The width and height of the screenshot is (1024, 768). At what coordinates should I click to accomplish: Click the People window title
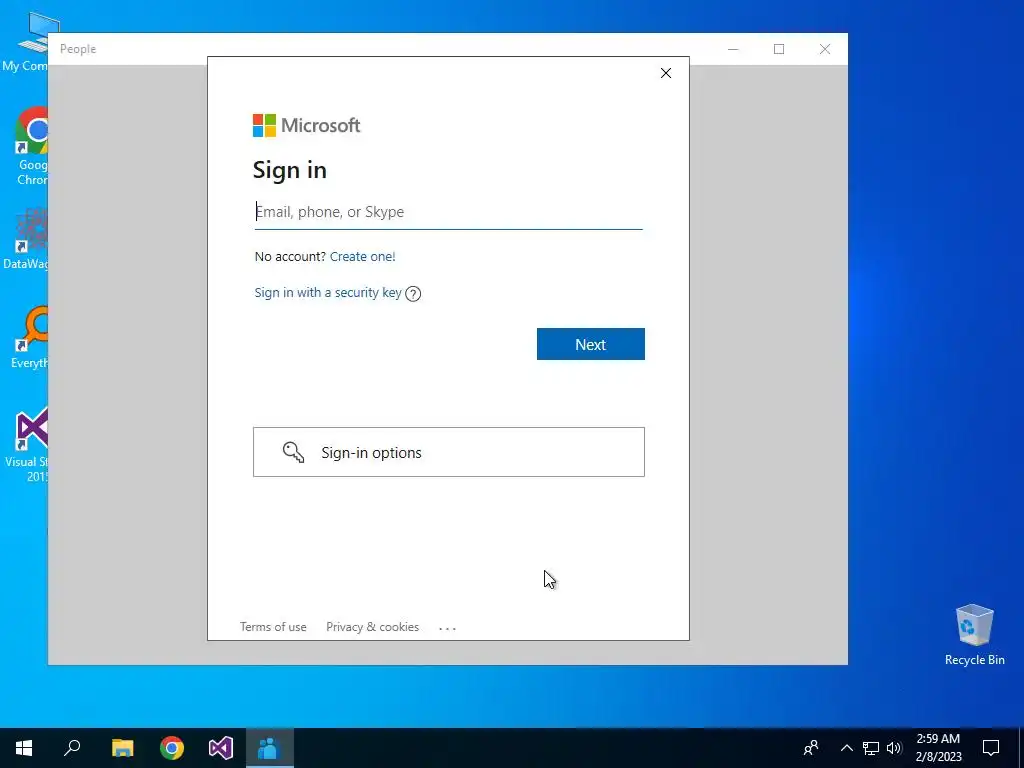pos(78,49)
